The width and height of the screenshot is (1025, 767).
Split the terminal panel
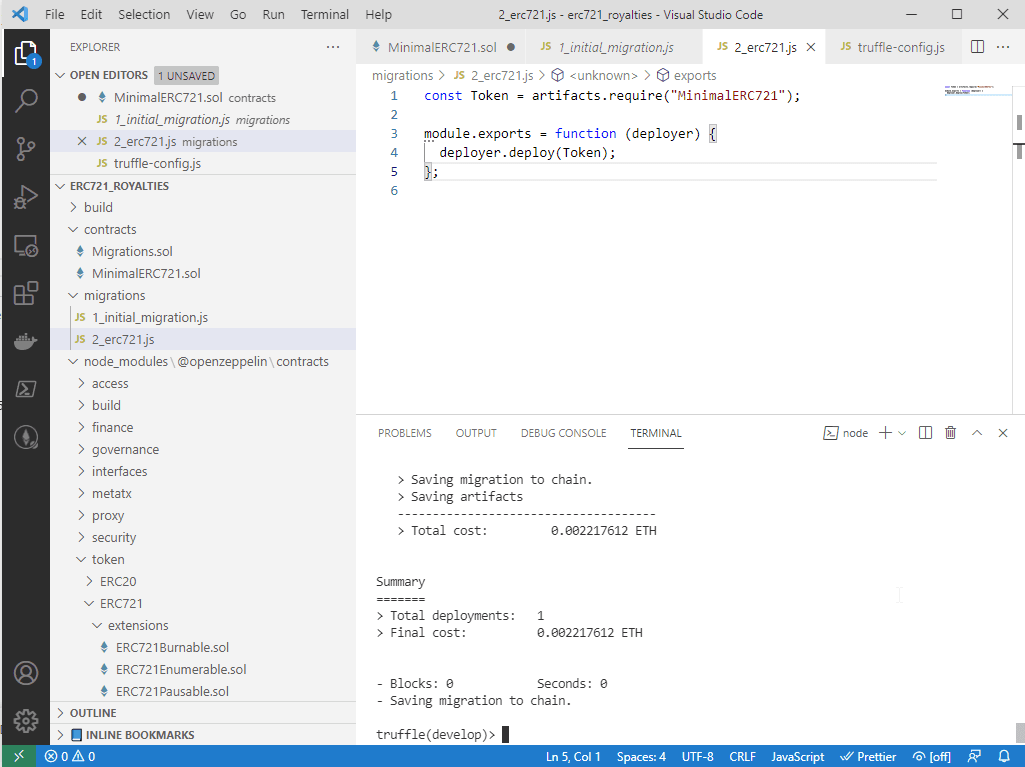click(925, 433)
